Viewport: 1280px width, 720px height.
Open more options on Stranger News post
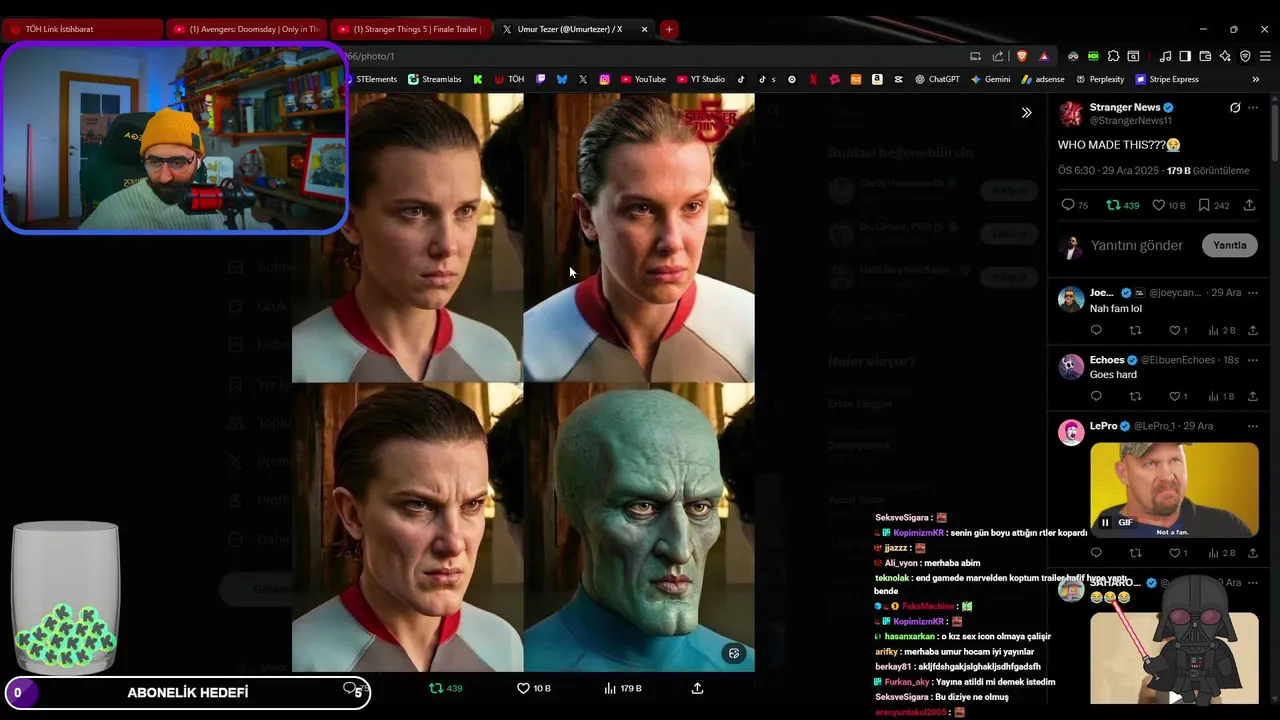click(x=1253, y=107)
